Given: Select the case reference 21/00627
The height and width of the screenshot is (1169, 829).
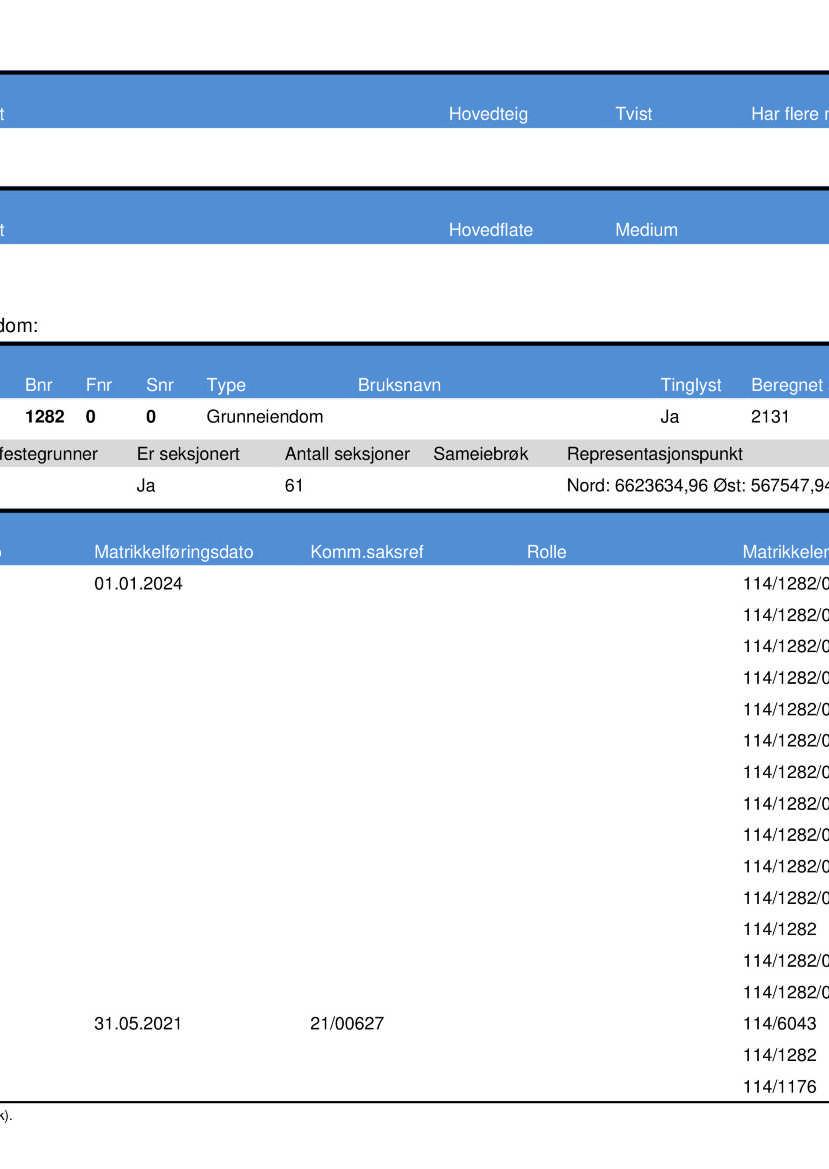Looking at the screenshot, I should click(x=347, y=1024).
